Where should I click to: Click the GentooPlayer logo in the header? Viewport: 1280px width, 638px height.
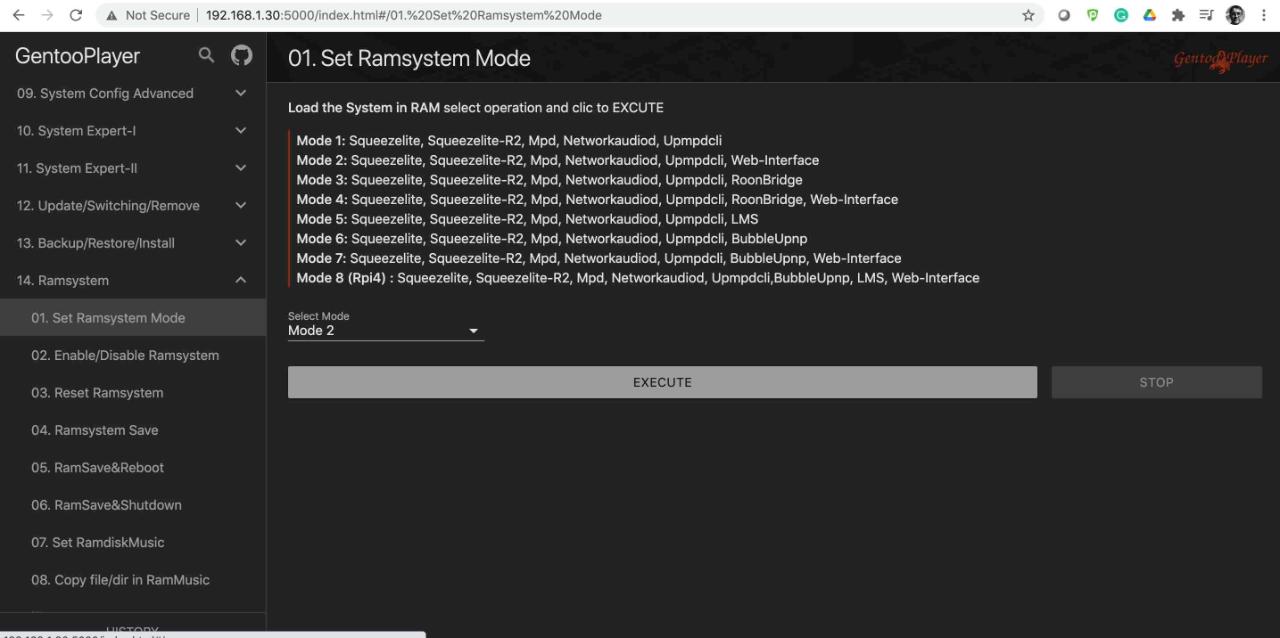tap(1220, 59)
